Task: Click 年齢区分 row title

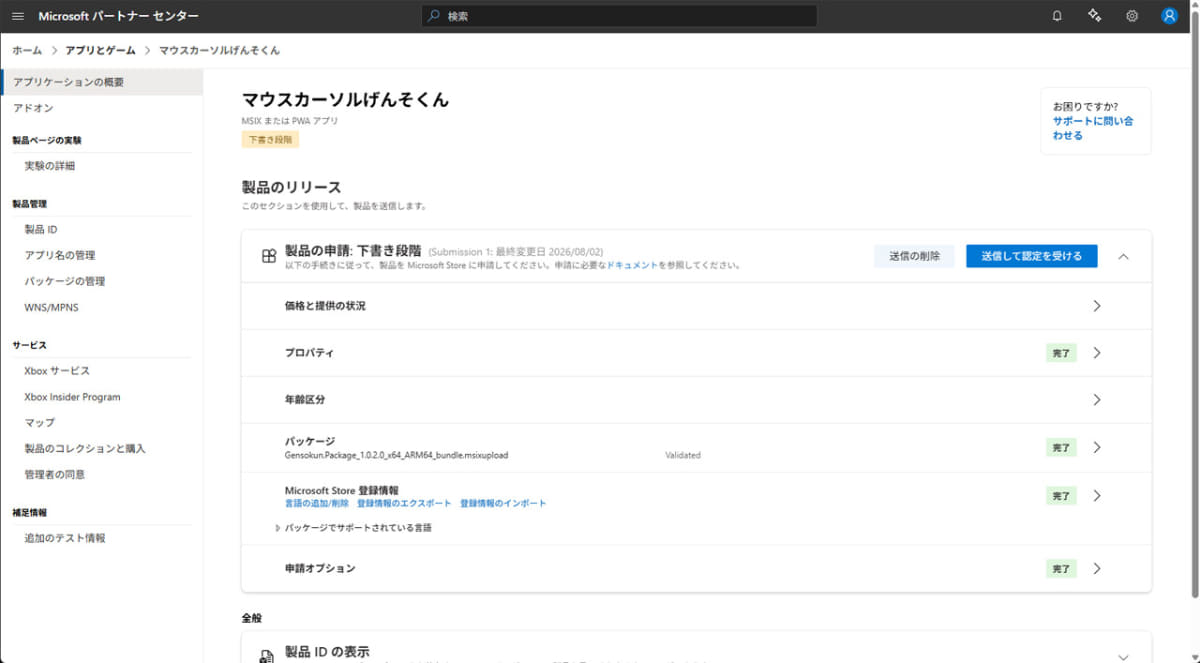Action: 305,400
